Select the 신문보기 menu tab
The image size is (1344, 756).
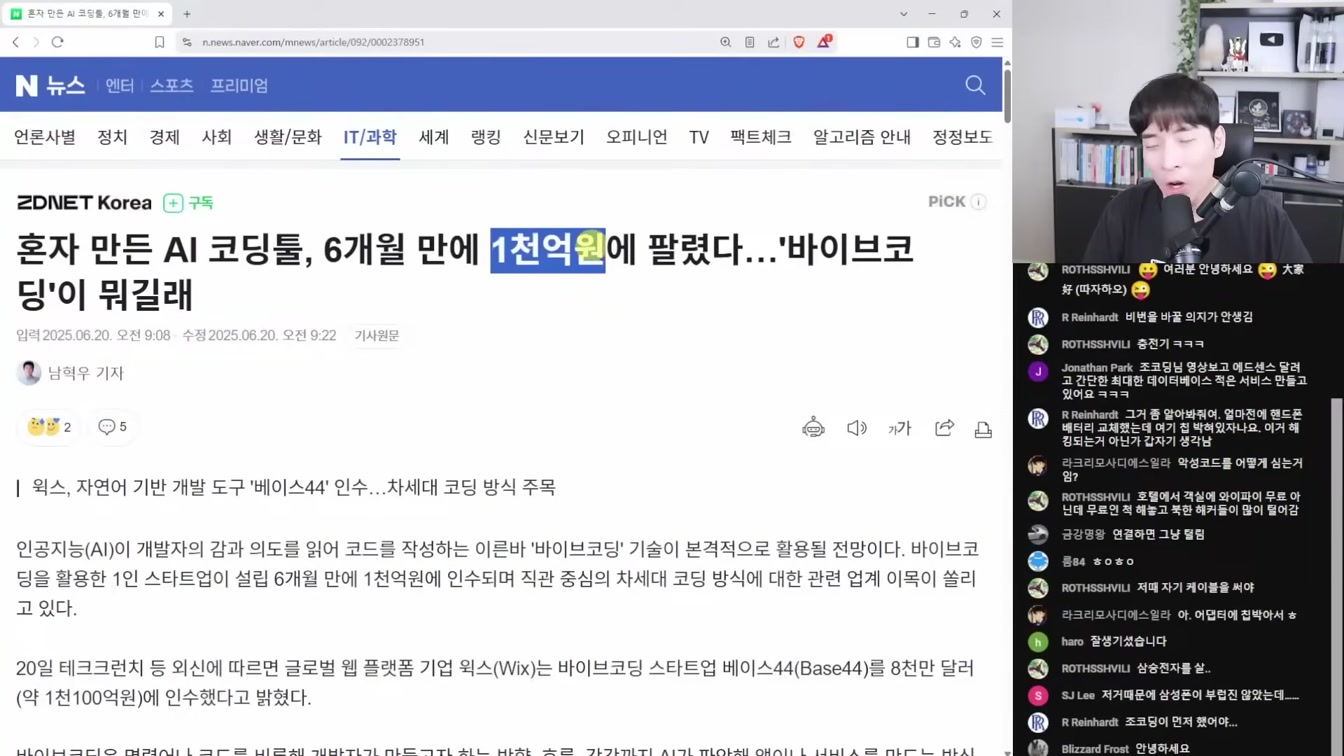point(553,137)
